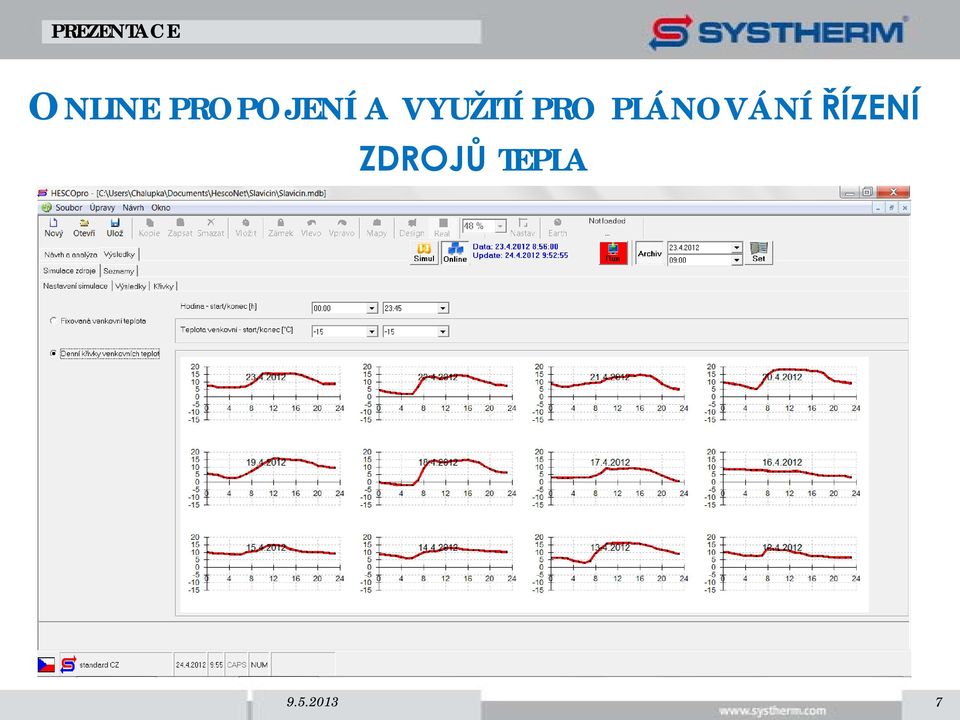
Task: Open the Okno menu
Action: 161,208
